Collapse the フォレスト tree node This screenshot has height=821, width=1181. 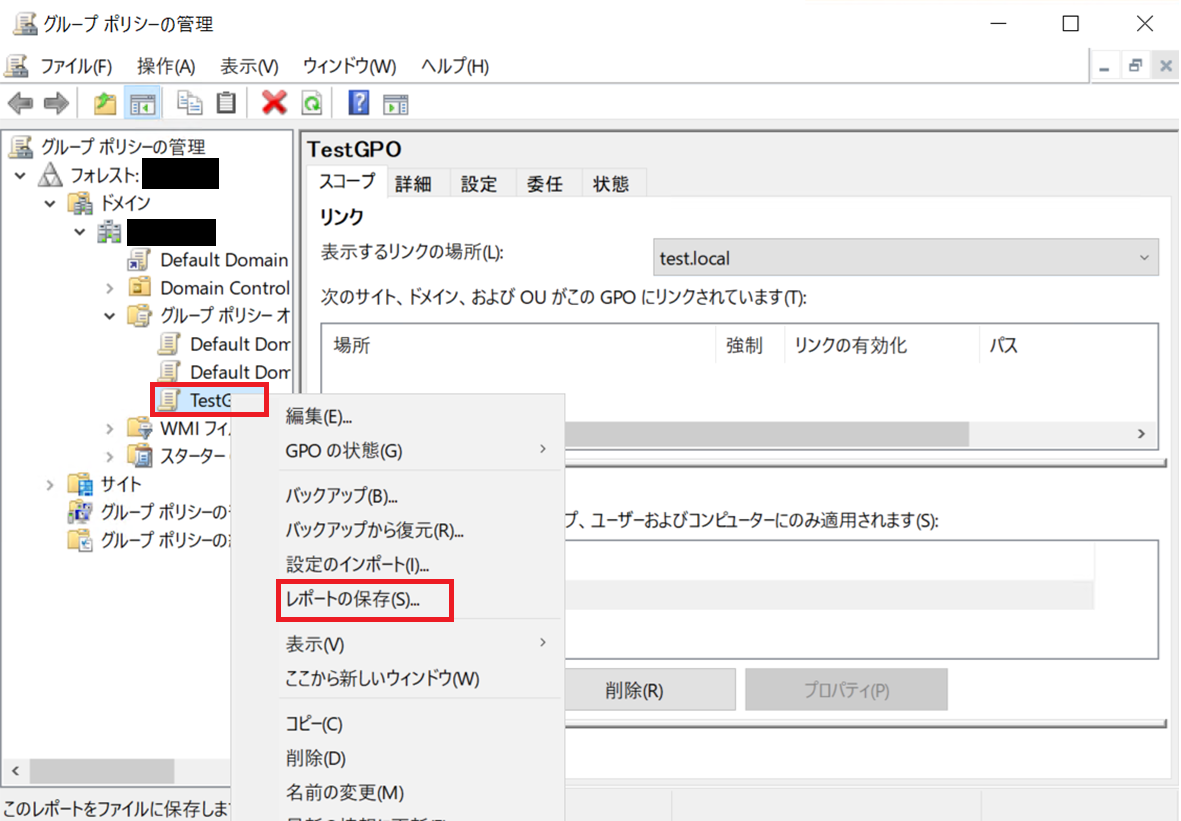click(20, 175)
